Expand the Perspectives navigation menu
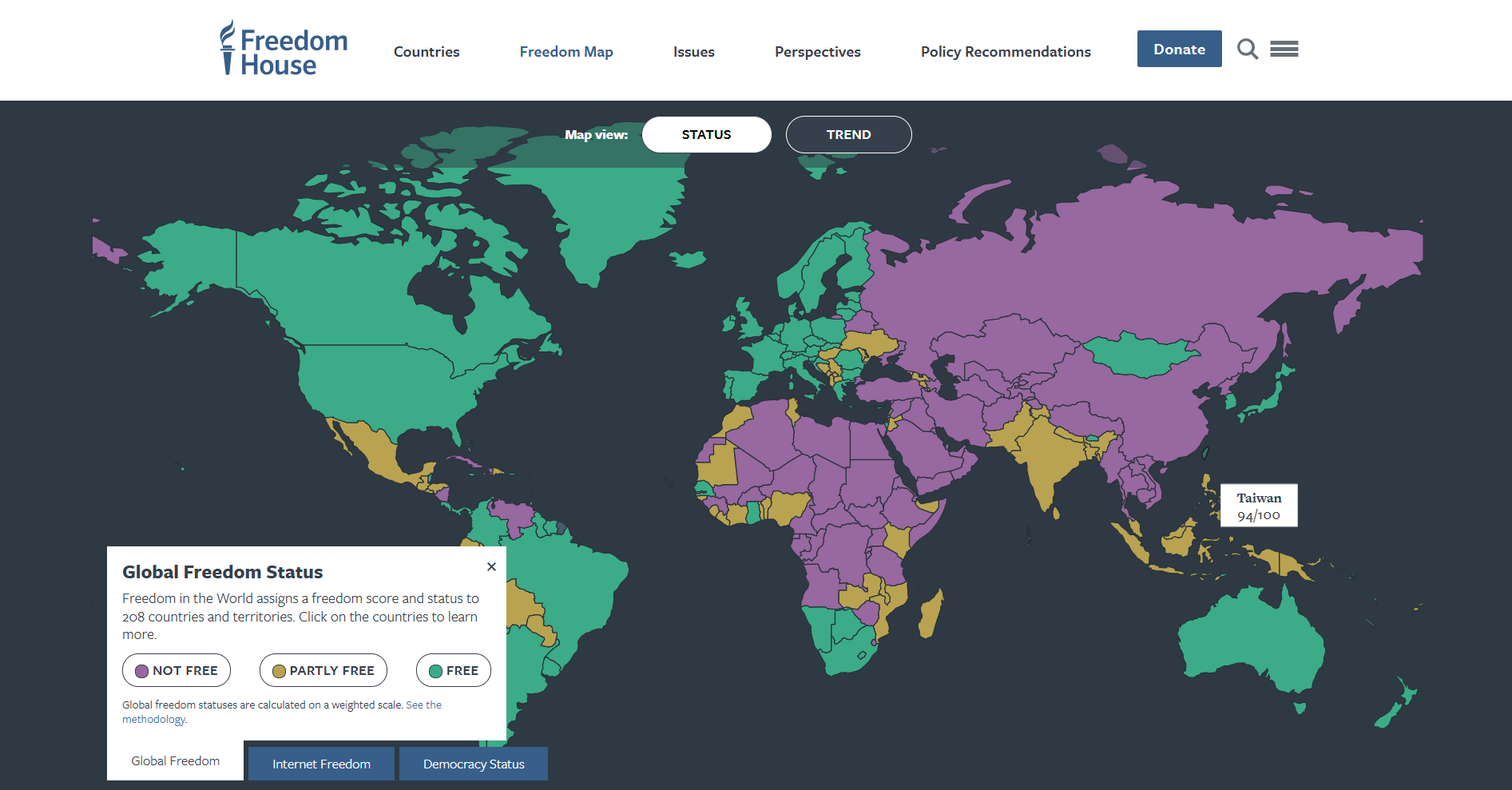Image resolution: width=1512 pixels, height=790 pixels. [817, 52]
